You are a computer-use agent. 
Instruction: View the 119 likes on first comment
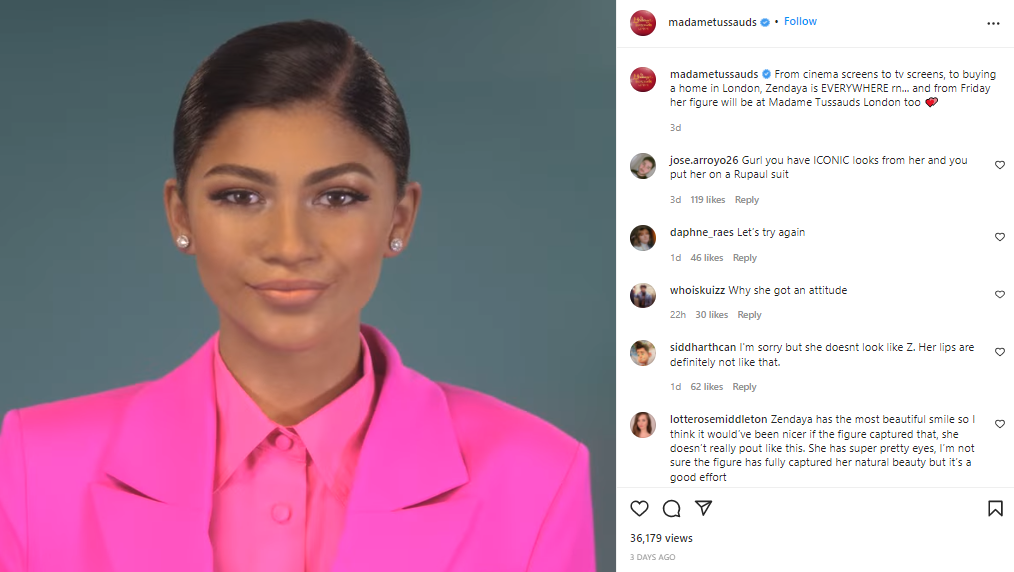[707, 200]
